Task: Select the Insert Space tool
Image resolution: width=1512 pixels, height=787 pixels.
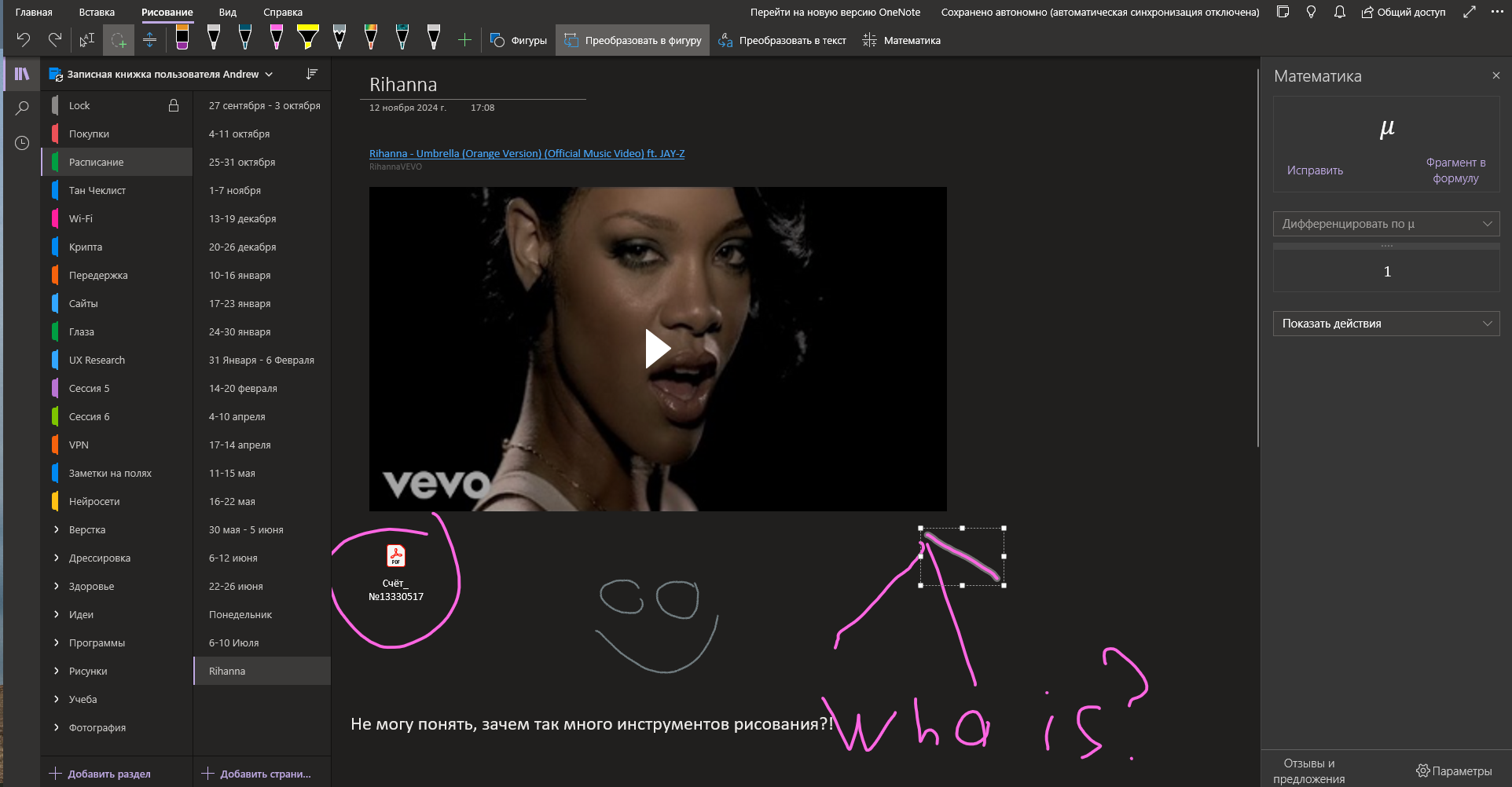Action: click(x=149, y=40)
